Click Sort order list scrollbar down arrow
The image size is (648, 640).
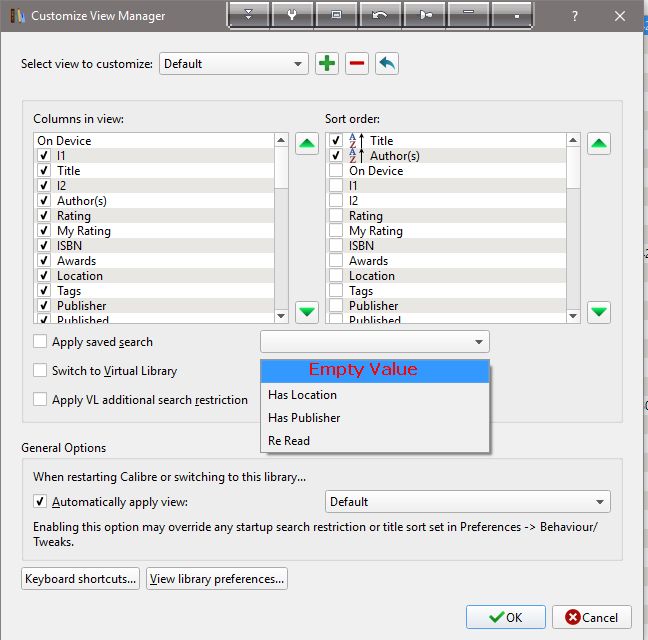tap(573, 316)
